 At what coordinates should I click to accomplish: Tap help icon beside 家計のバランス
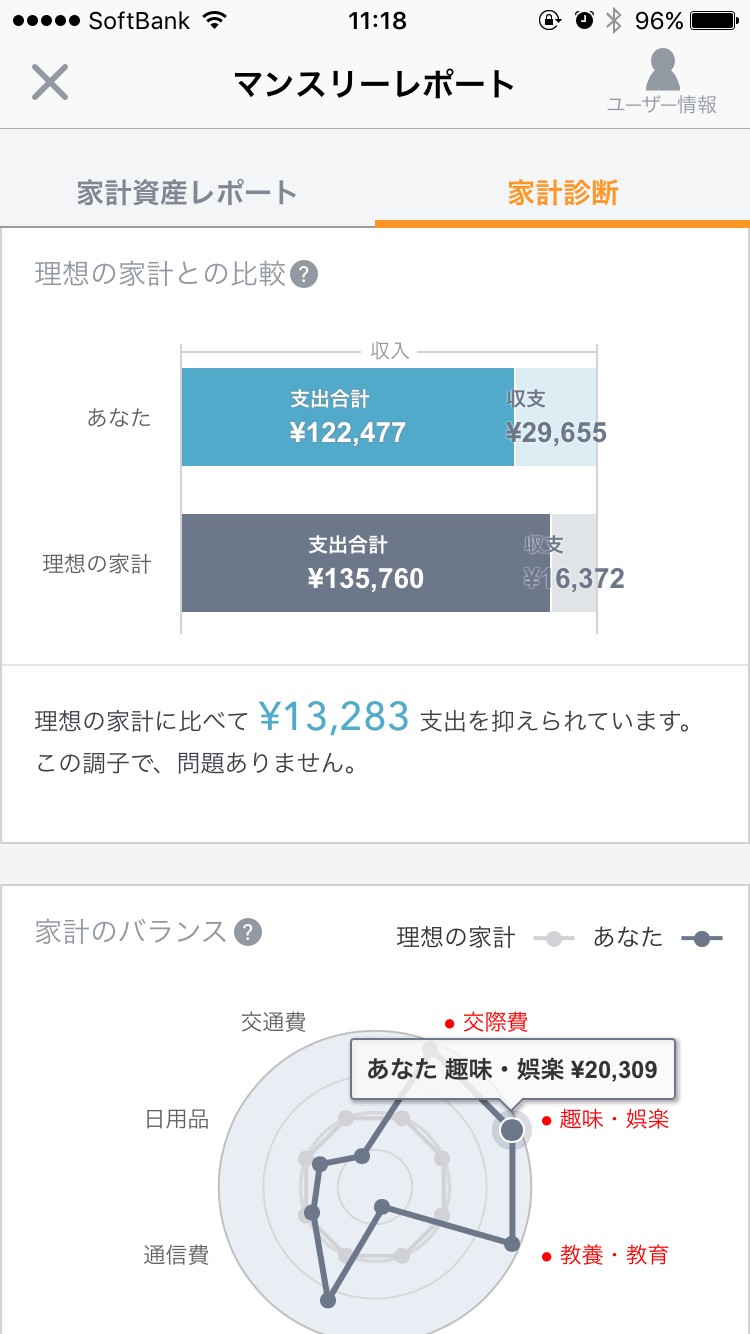pyautogui.click(x=248, y=932)
